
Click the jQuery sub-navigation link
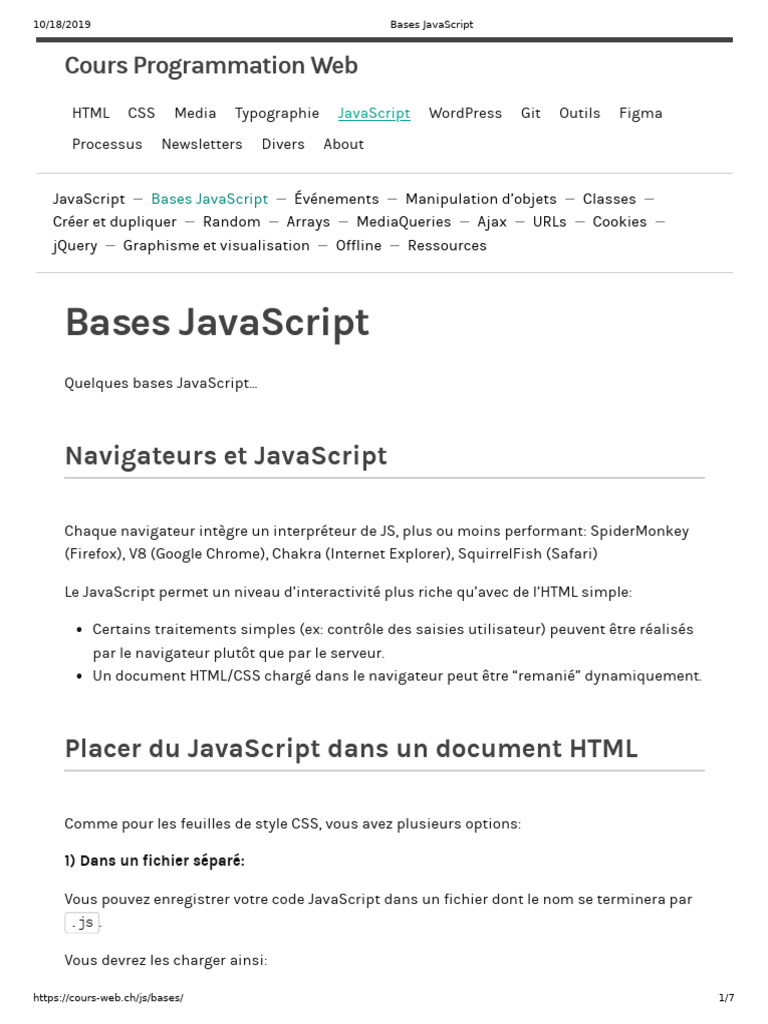[x=75, y=246]
